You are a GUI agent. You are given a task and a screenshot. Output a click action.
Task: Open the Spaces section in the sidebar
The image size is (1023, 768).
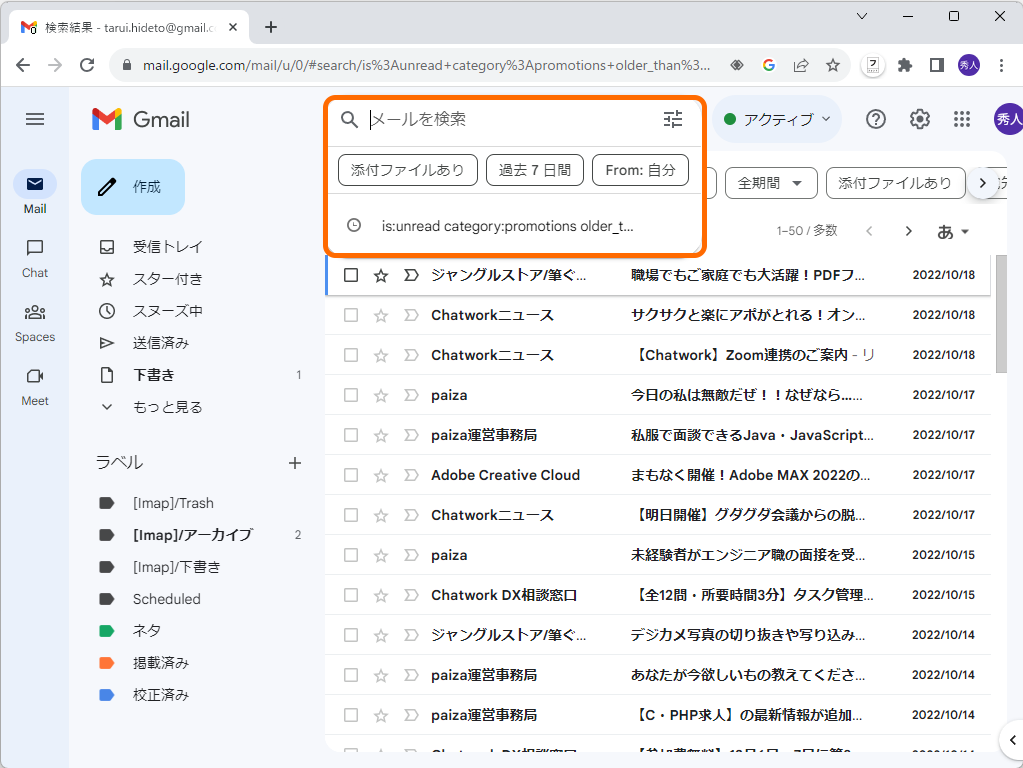click(x=34, y=321)
